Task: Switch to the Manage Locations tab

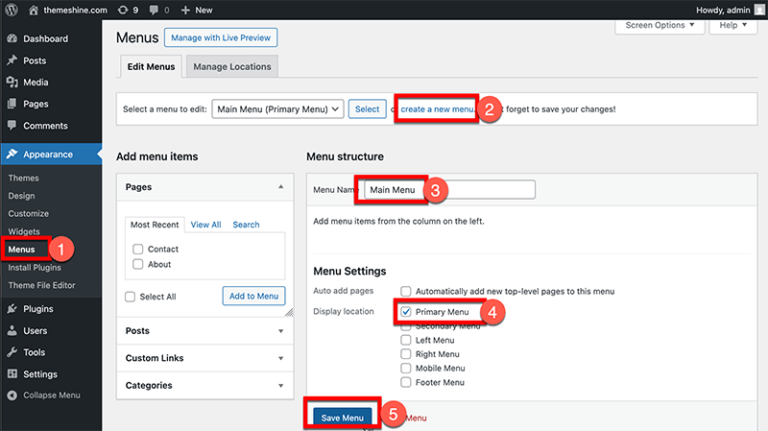Action: pyautogui.click(x=232, y=67)
